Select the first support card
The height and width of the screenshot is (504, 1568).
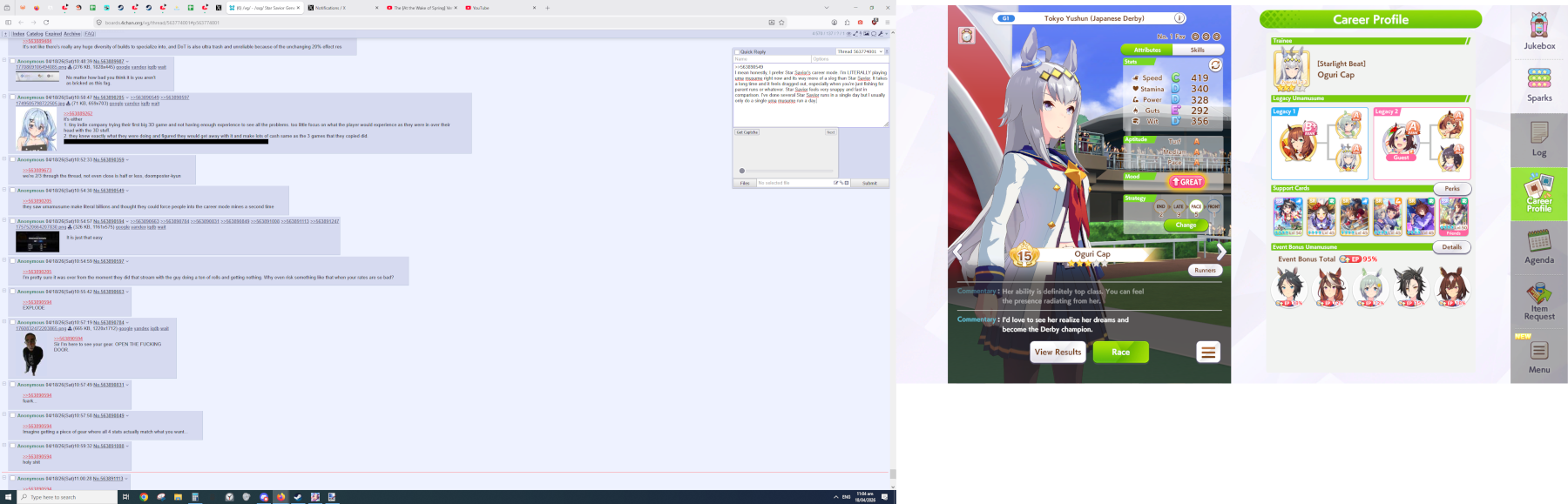(1288, 217)
